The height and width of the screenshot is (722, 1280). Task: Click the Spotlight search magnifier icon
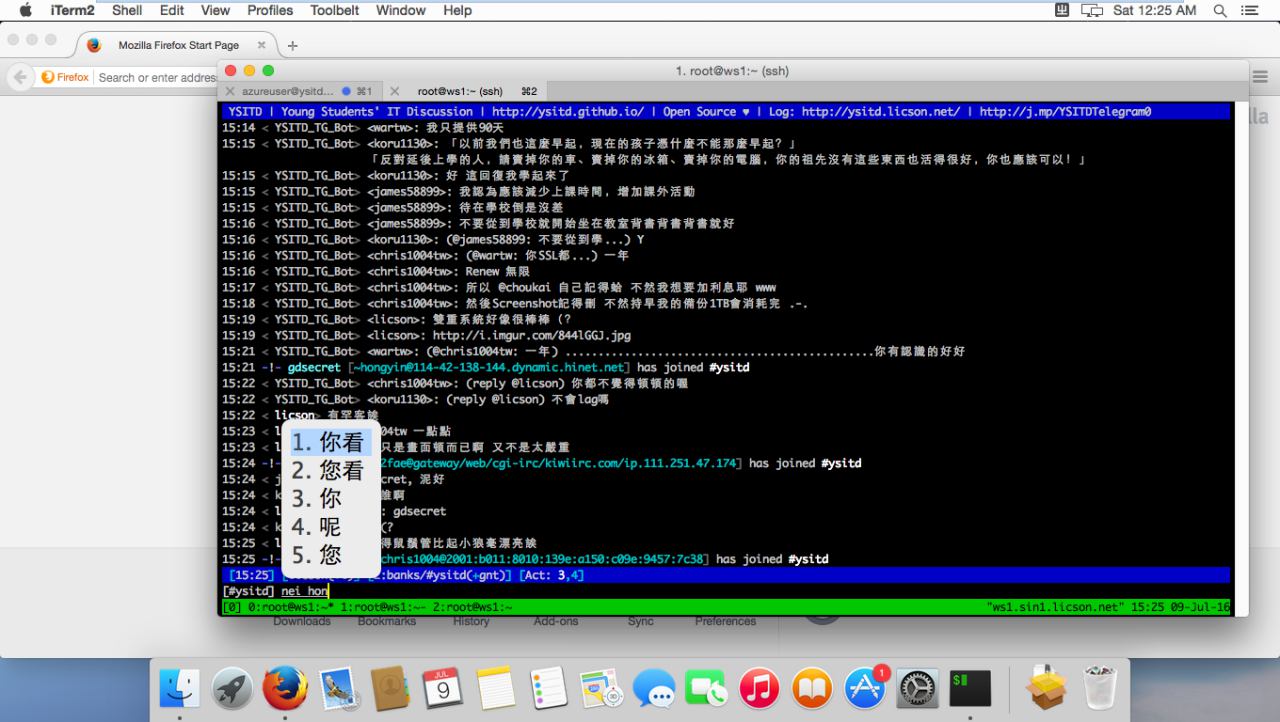[1220, 10]
